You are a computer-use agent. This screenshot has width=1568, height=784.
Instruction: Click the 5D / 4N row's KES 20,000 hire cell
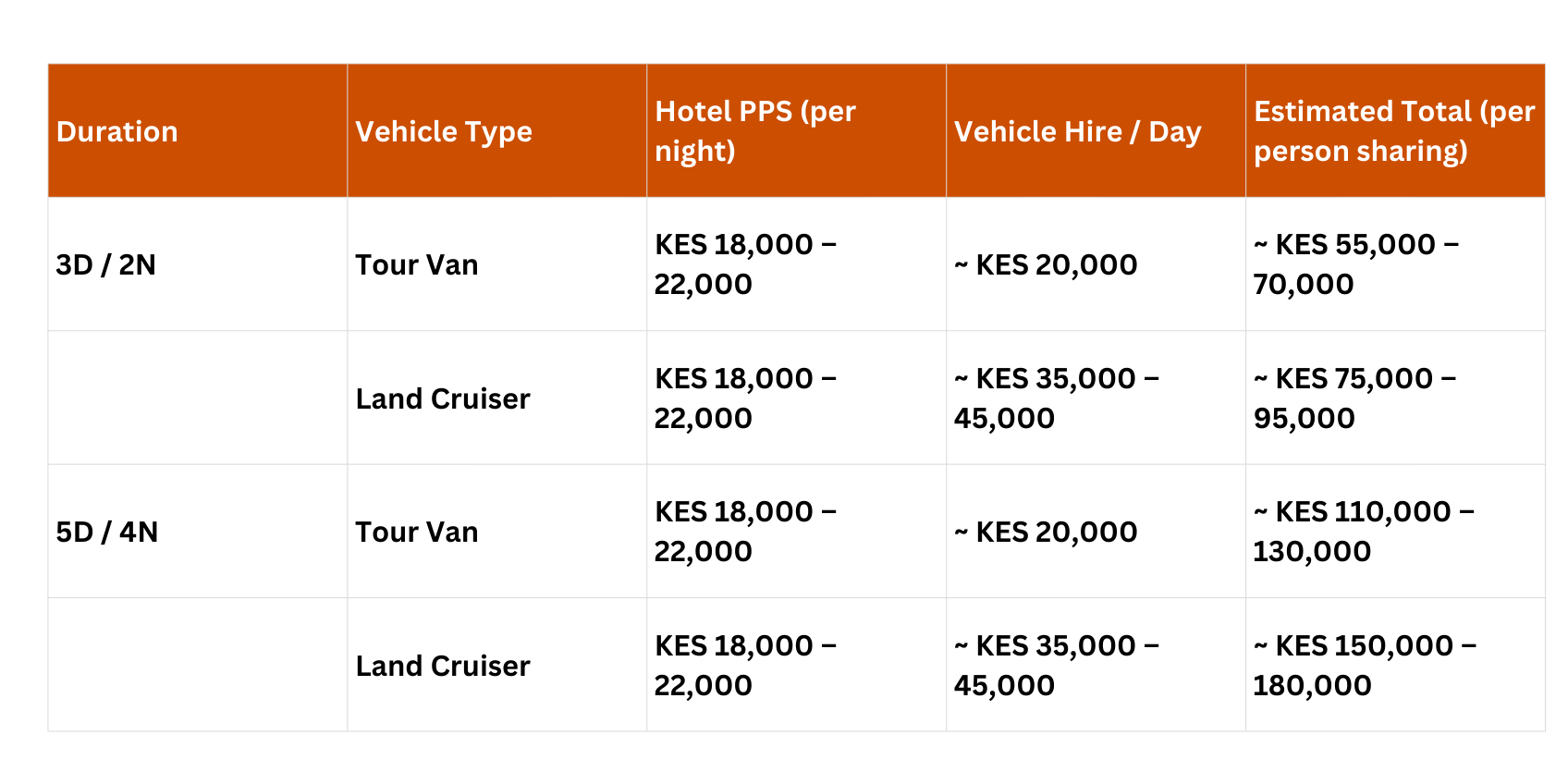click(1046, 532)
